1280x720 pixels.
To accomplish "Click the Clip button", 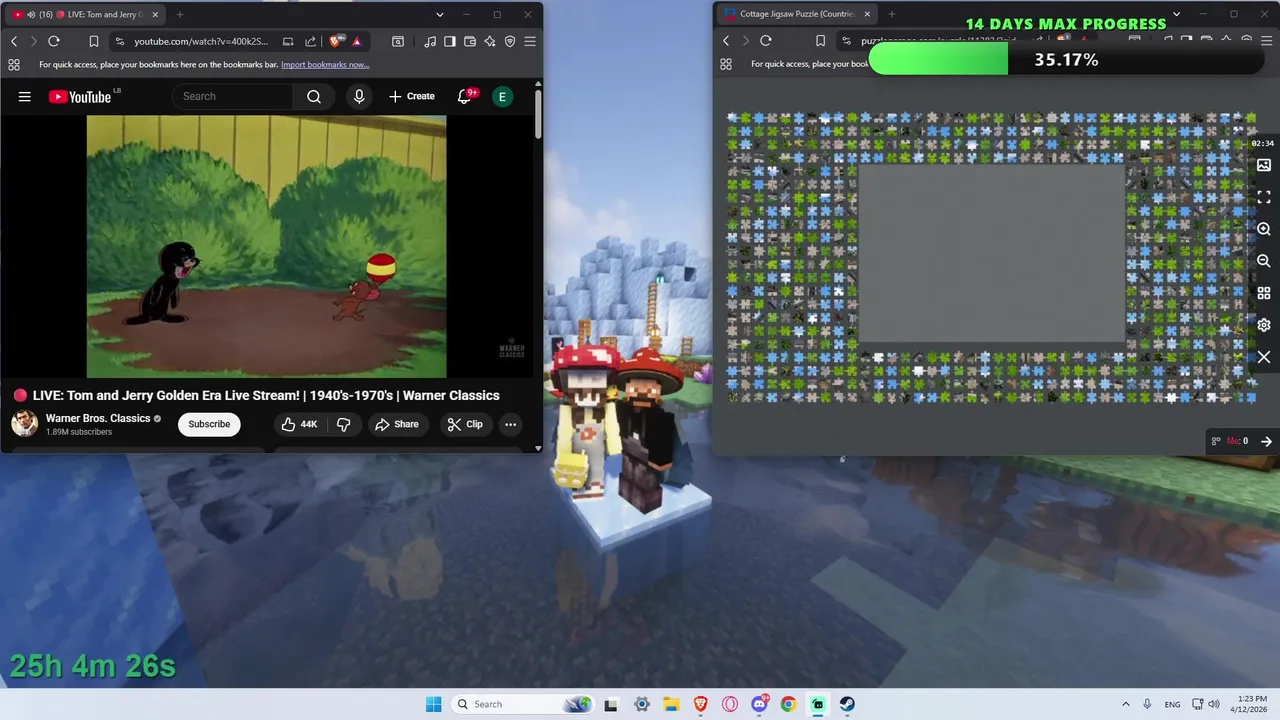I will click(x=465, y=424).
